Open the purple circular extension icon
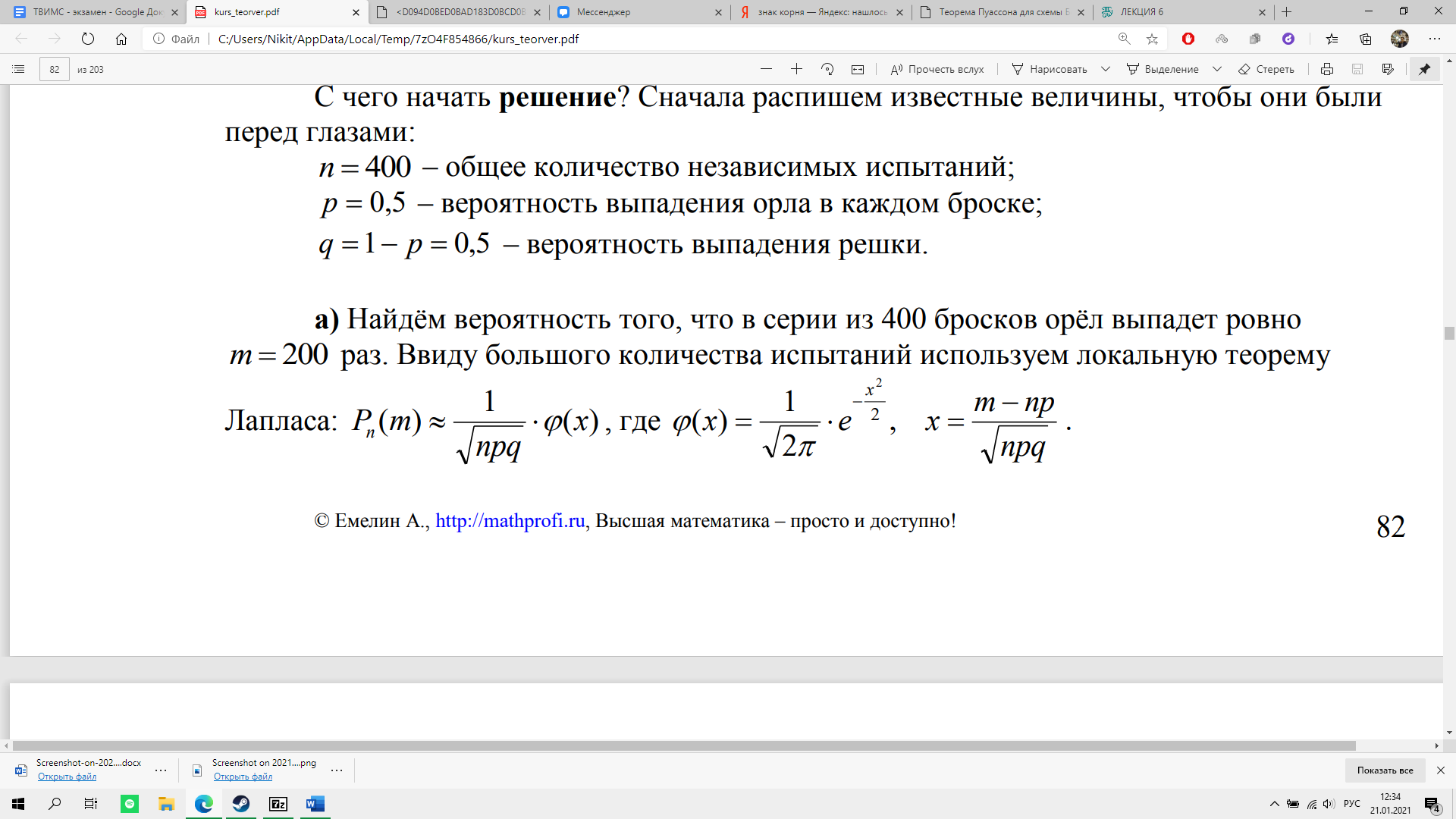 coord(1288,39)
